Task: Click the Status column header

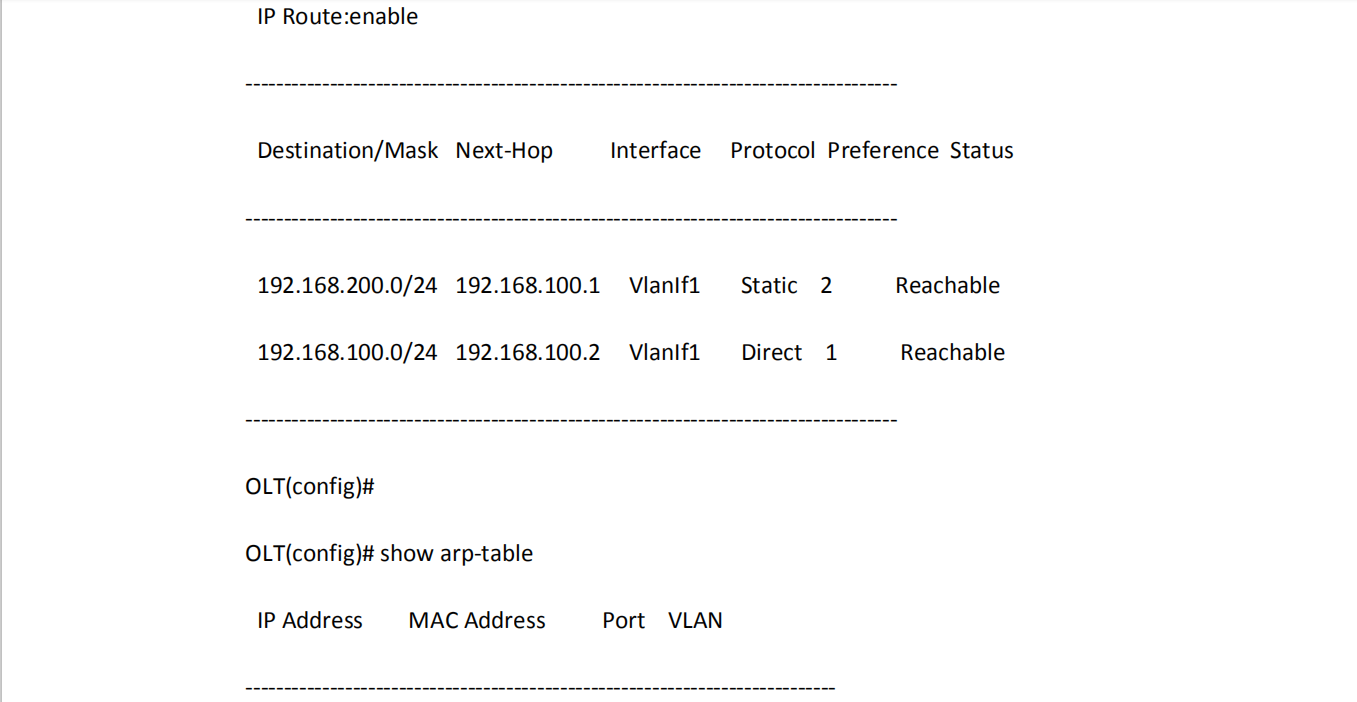Action: tap(981, 151)
